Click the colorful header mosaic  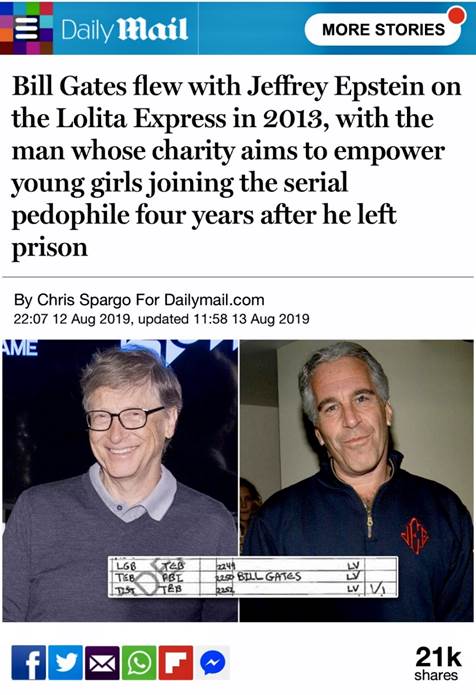coord(27,28)
